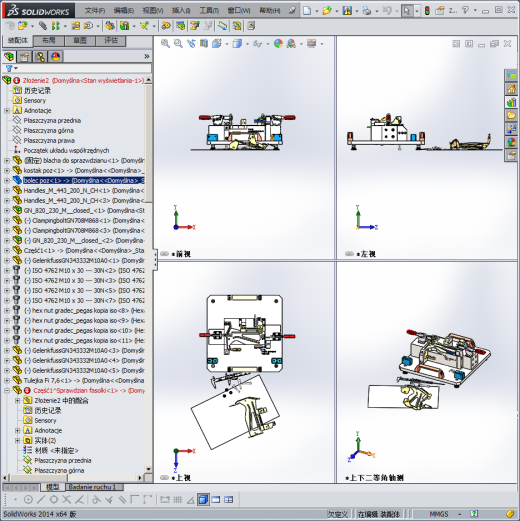
Task: Open the Help question mark icon
Action: pyautogui.click(x=465, y=11)
